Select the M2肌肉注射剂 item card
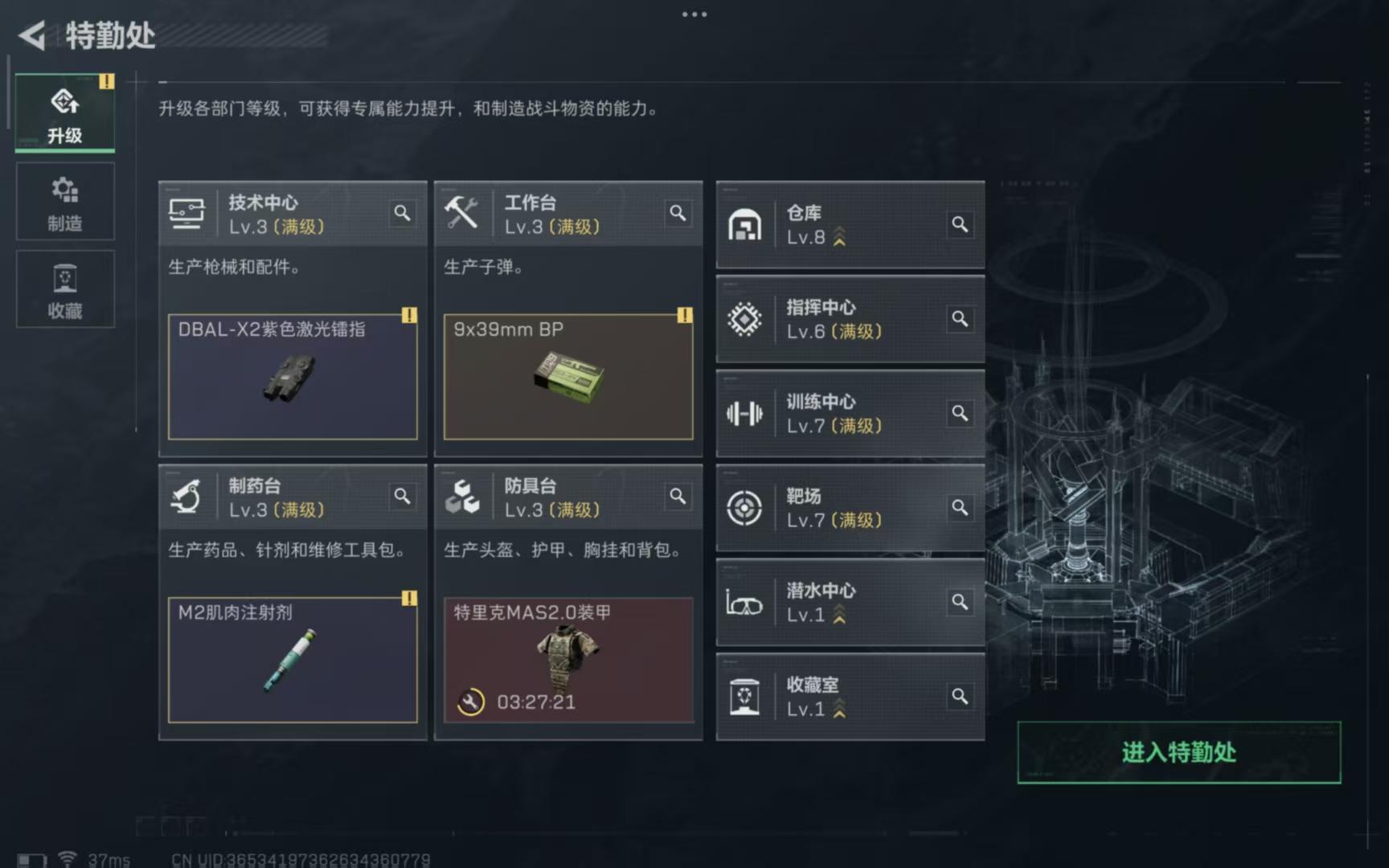 (293, 659)
